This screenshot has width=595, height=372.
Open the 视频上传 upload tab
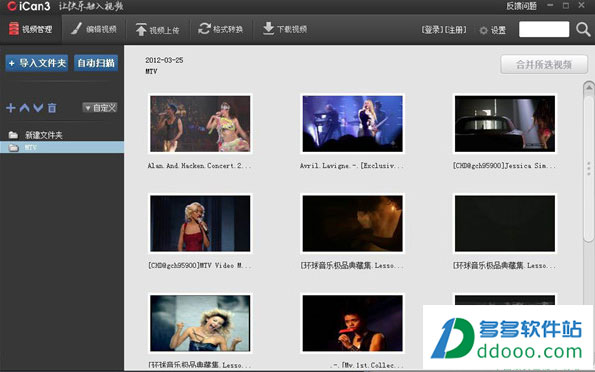157,30
